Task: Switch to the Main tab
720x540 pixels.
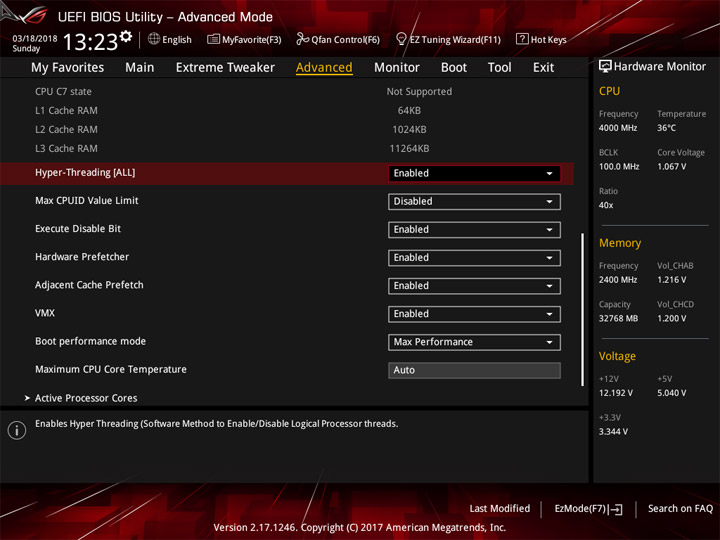Action: click(x=140, y=68)
